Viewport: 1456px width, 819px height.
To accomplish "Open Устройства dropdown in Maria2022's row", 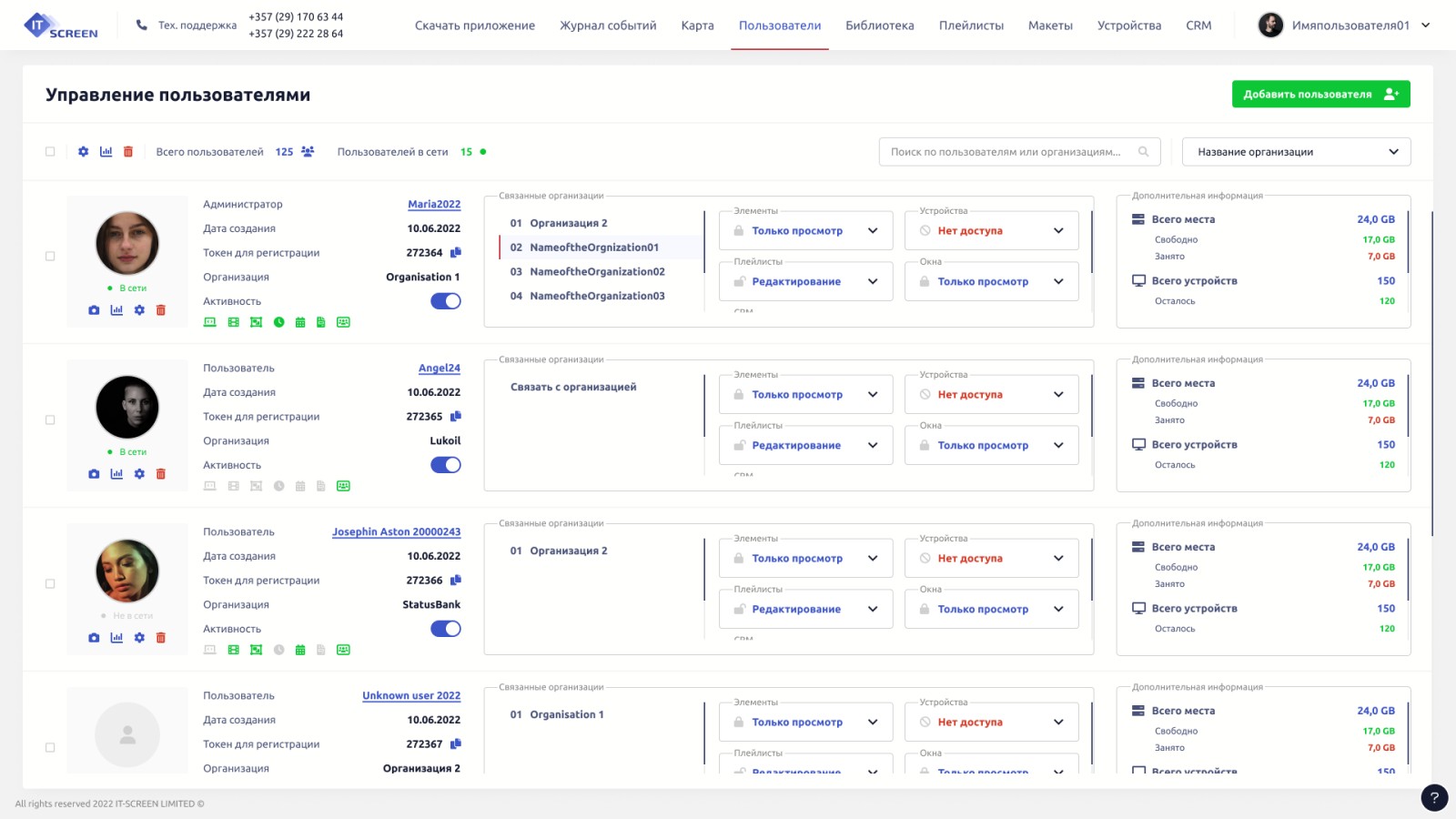I will 991,231.
